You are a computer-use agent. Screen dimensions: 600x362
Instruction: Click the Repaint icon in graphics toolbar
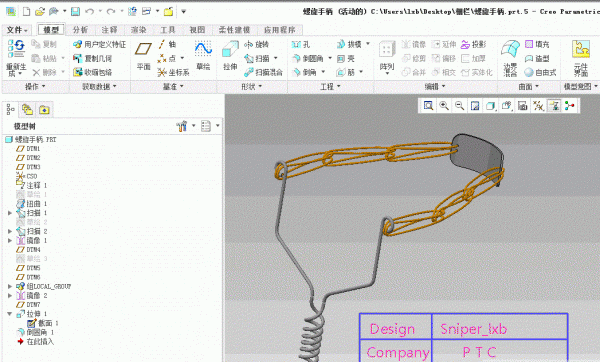point(475,106)
